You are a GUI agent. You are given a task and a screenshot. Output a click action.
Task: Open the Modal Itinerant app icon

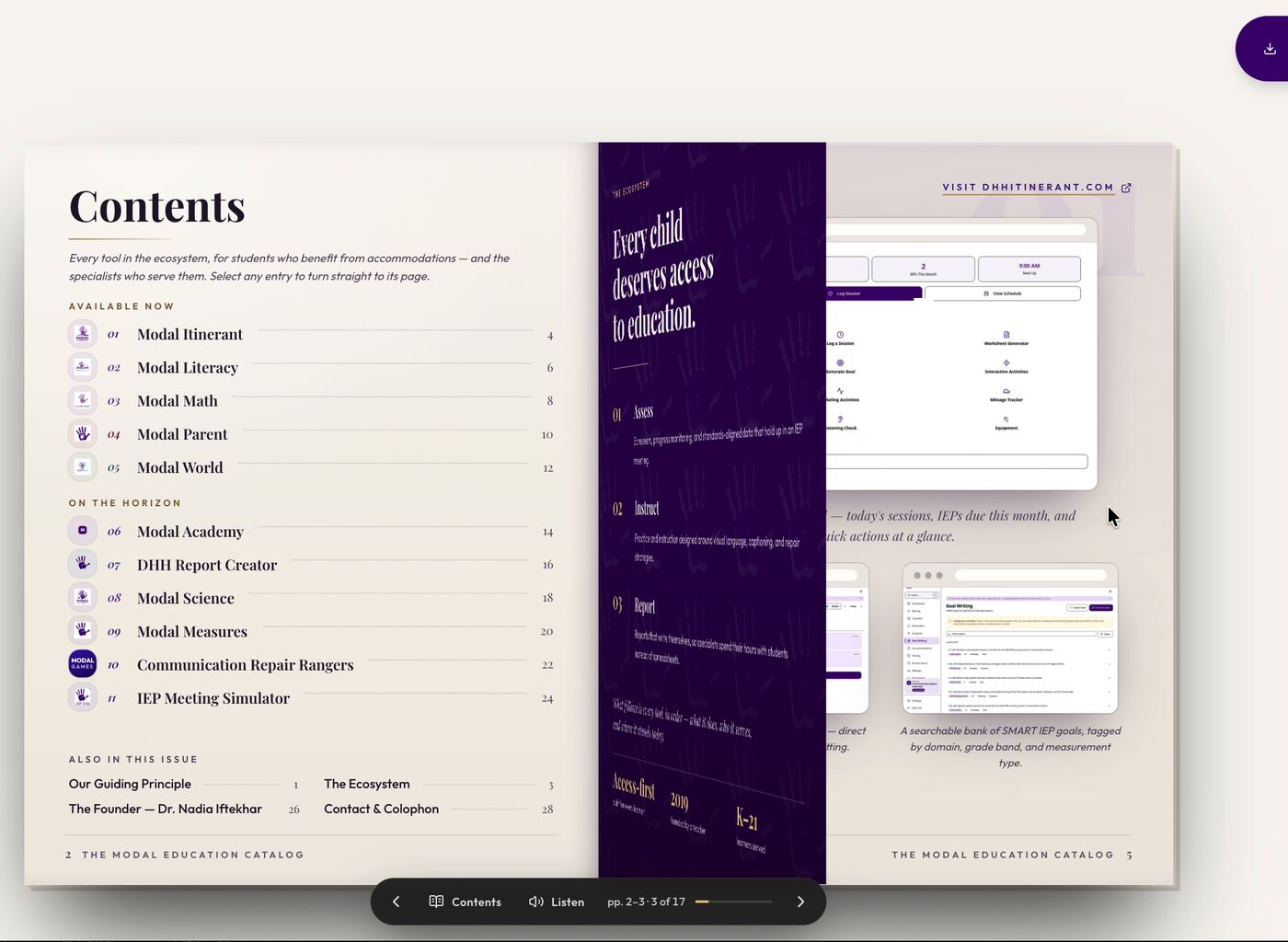[x=83, y=333]
